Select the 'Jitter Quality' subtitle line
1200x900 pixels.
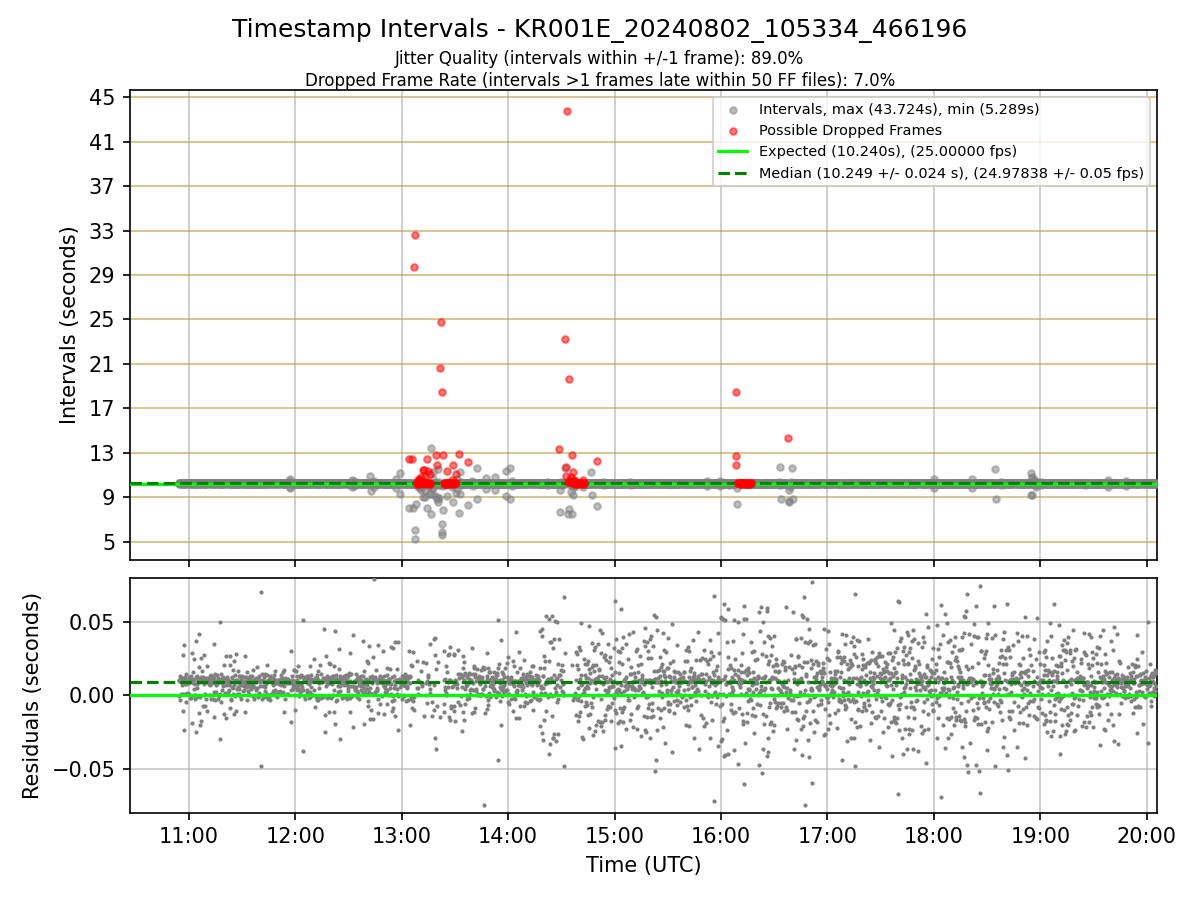click(599, 58)
